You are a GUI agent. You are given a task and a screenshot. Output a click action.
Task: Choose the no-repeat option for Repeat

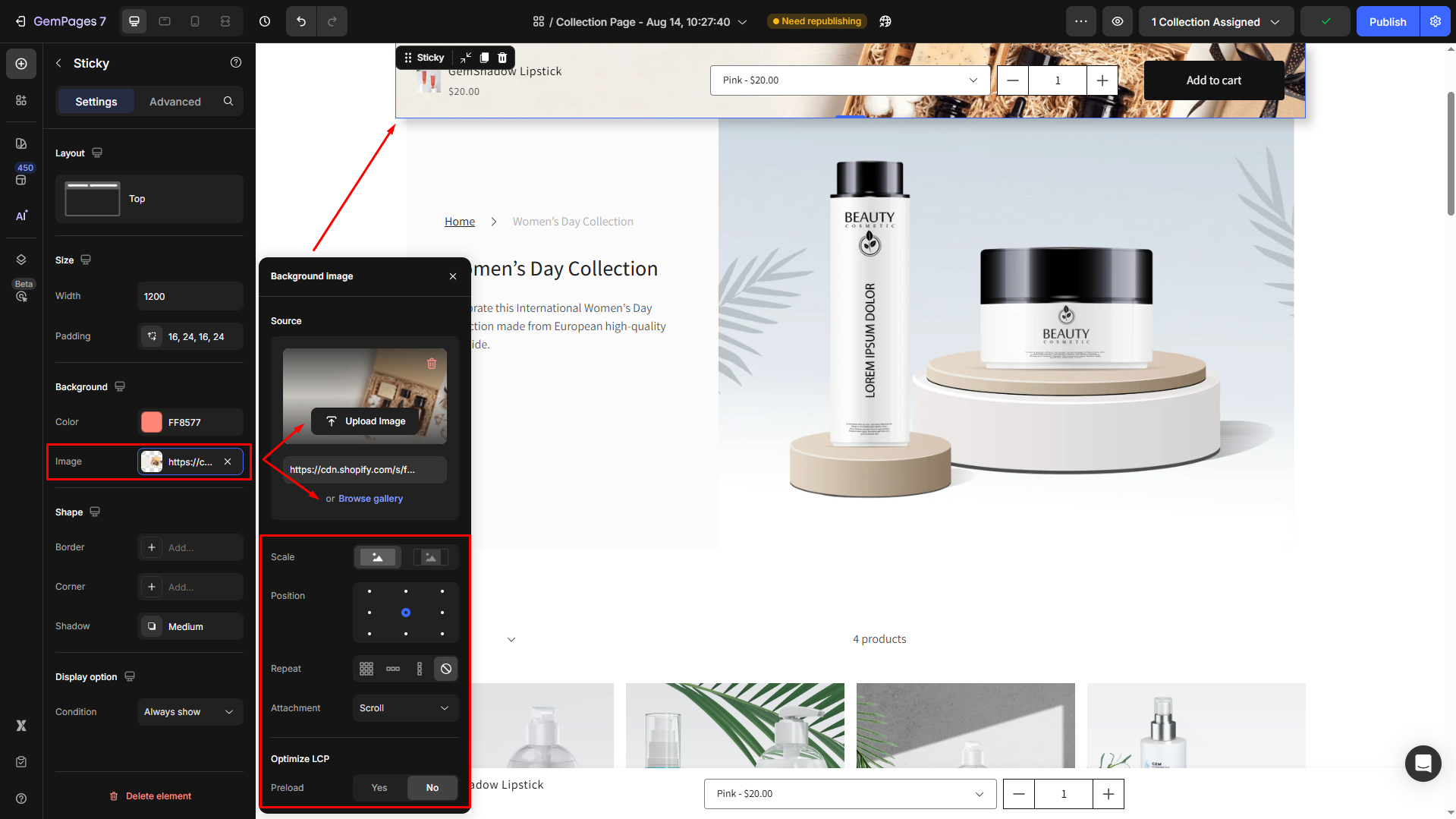446,669
